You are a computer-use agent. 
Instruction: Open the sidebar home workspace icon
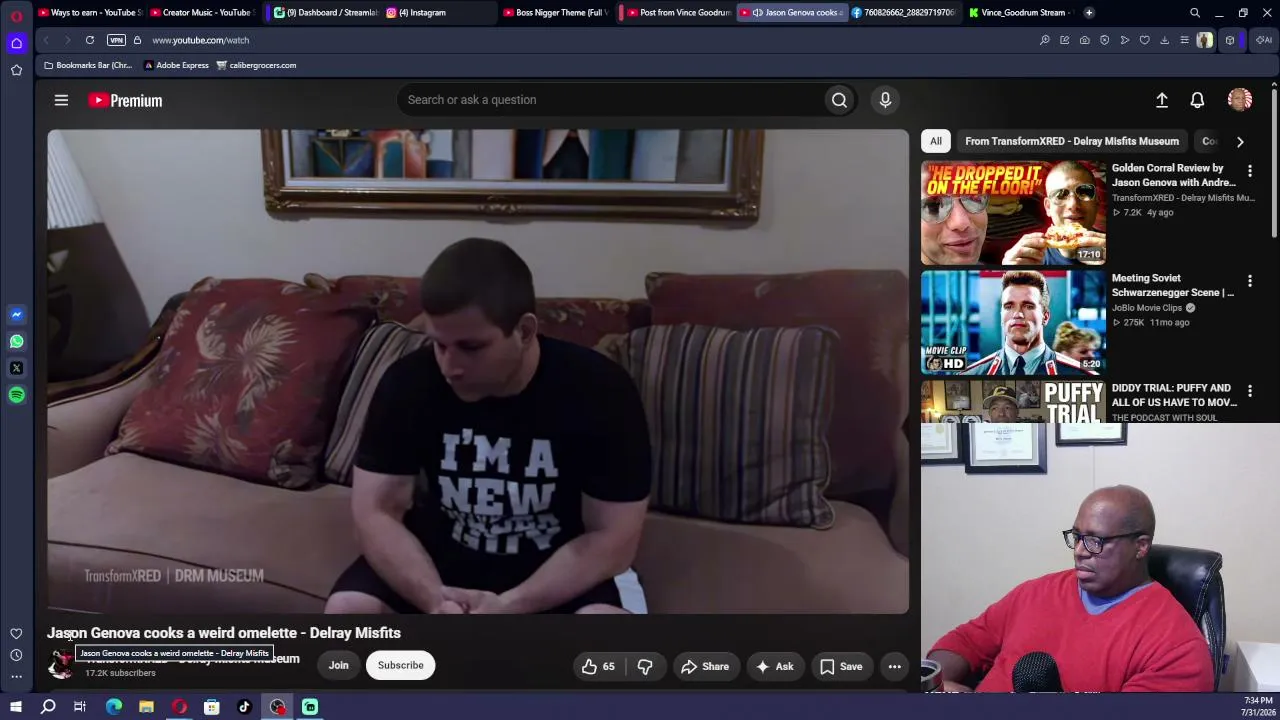16,43
